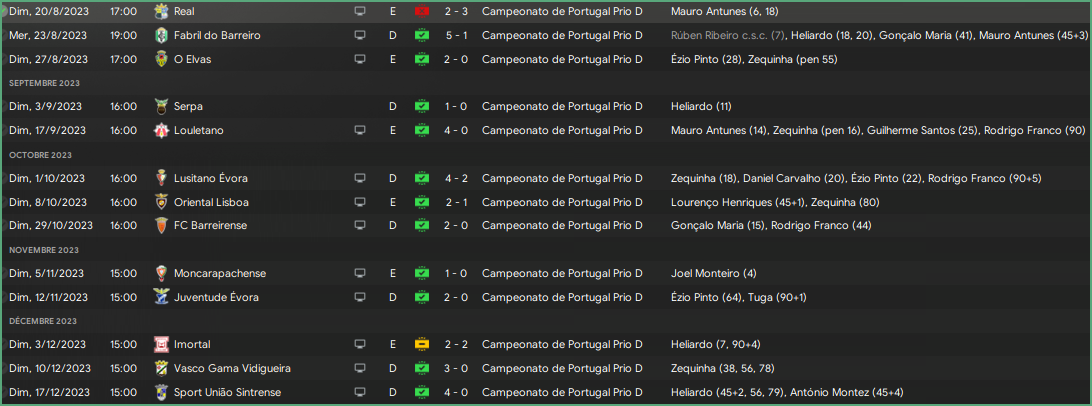Click the red loss icon for Real match

(x=422, y=11)
